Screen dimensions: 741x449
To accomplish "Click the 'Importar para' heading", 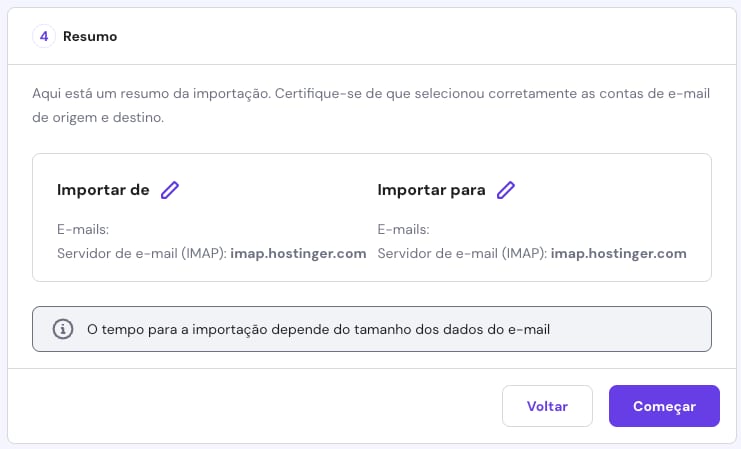I will tap(431, 190).
